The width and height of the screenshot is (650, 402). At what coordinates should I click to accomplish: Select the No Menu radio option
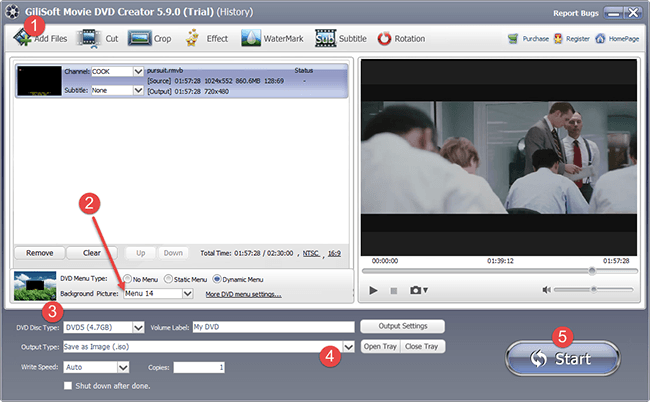127,279
